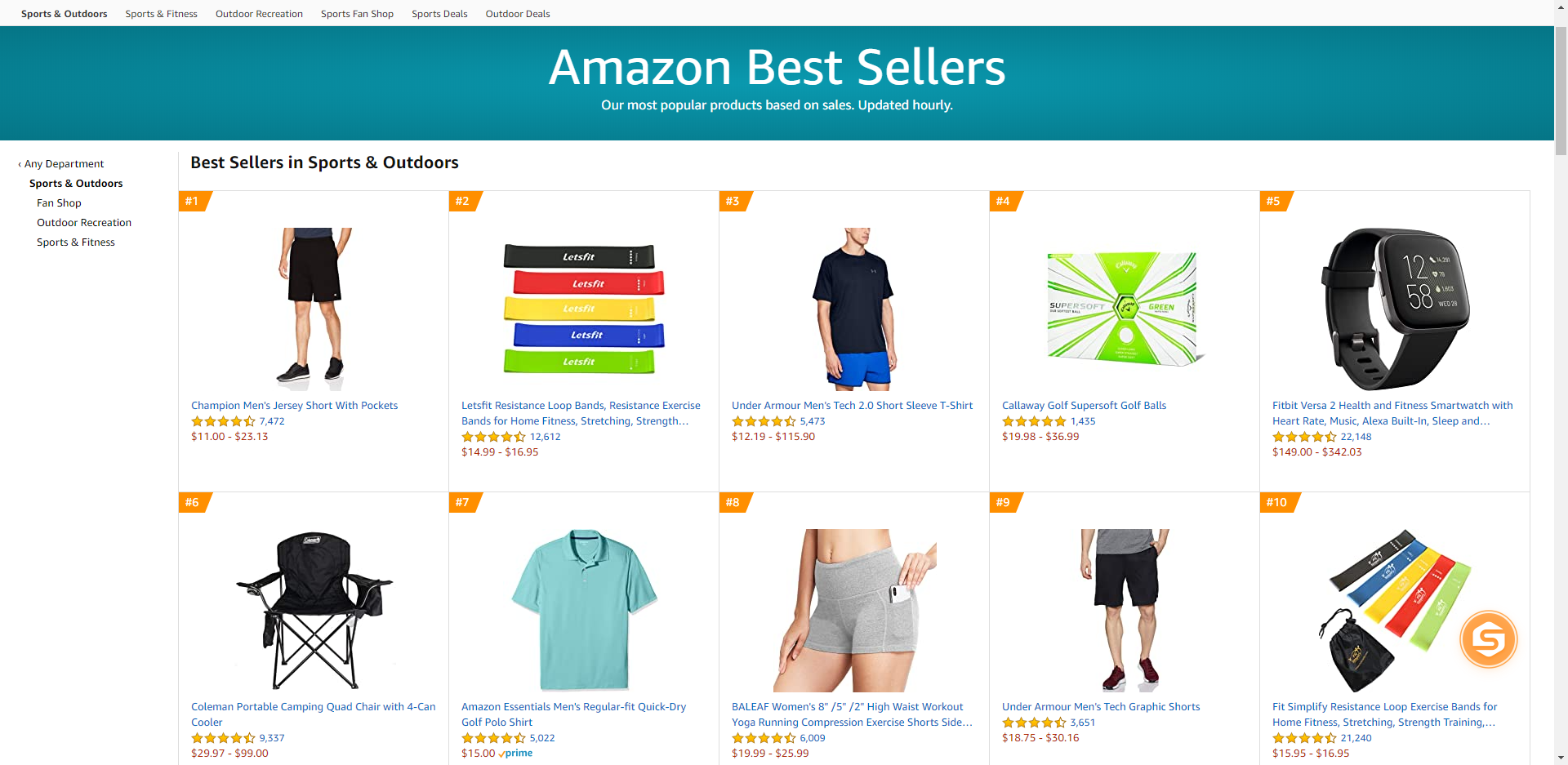Click the scroll down arrow of page scrollbar

pyautogui.click(x=1561, y=758)
